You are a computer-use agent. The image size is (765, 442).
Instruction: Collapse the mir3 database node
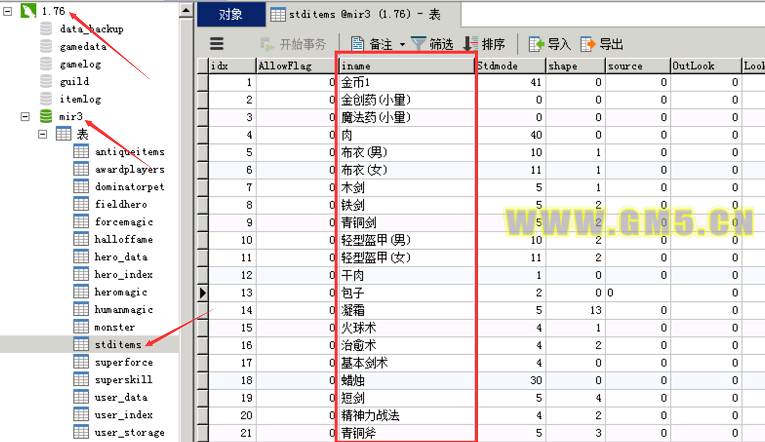26,117
